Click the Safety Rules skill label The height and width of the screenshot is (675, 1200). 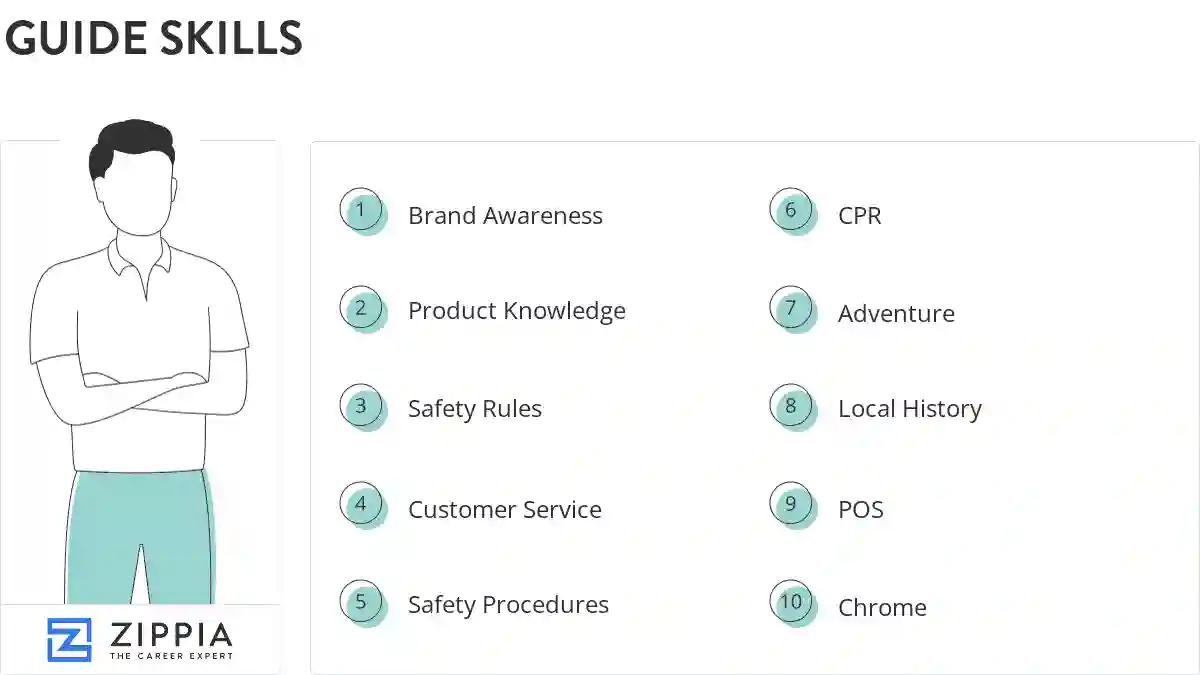point(475,409)
